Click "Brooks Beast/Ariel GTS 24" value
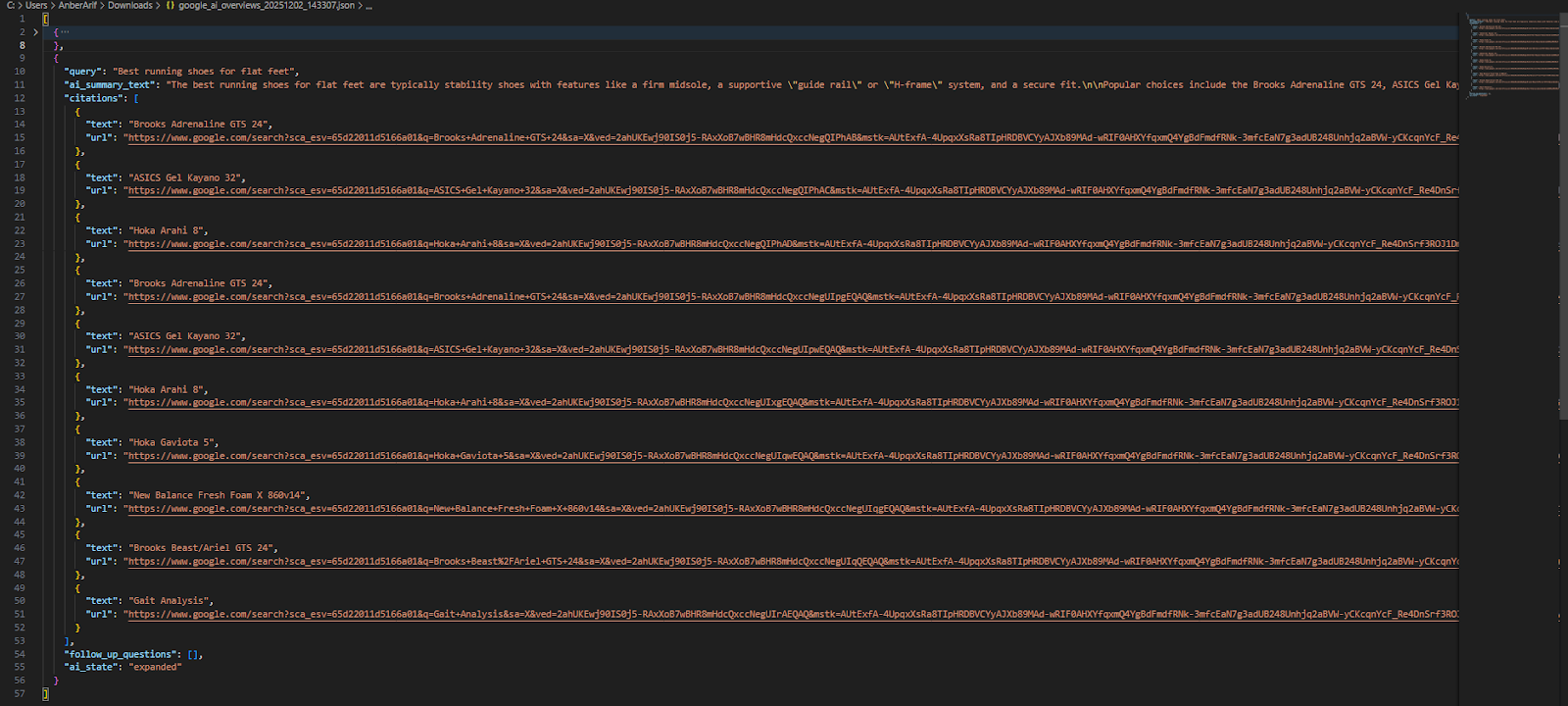Viewport: 1568px width, 706px height. pos(202,549)
